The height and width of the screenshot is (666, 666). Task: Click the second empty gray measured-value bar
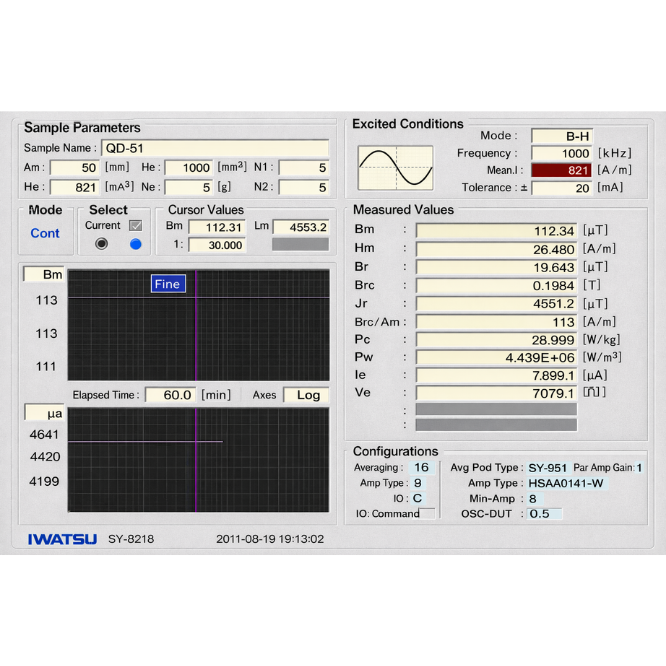[496, 425]
